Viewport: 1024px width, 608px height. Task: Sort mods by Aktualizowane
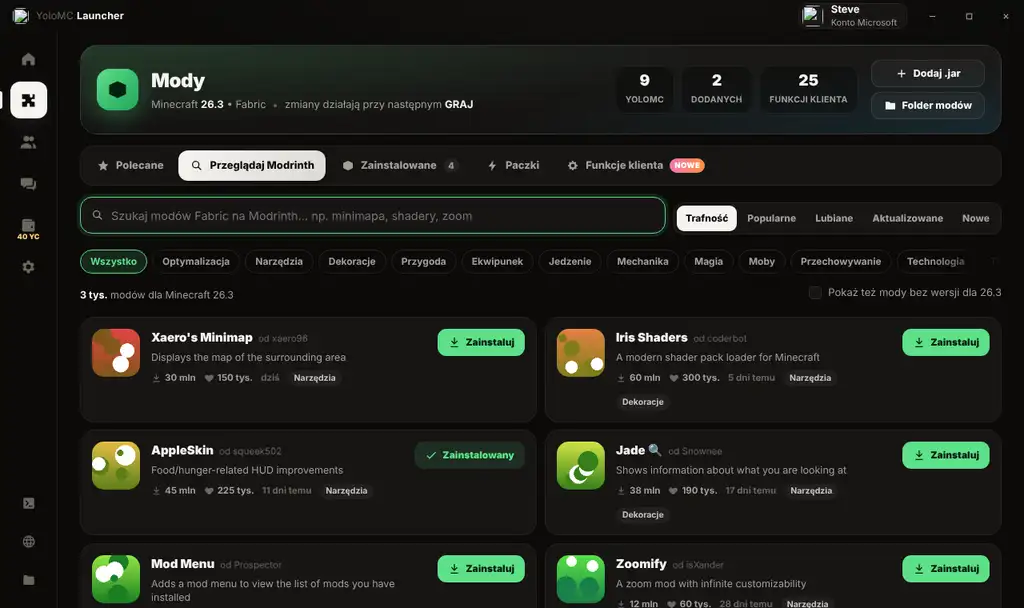pyautogui.click(x=908, y=218)
